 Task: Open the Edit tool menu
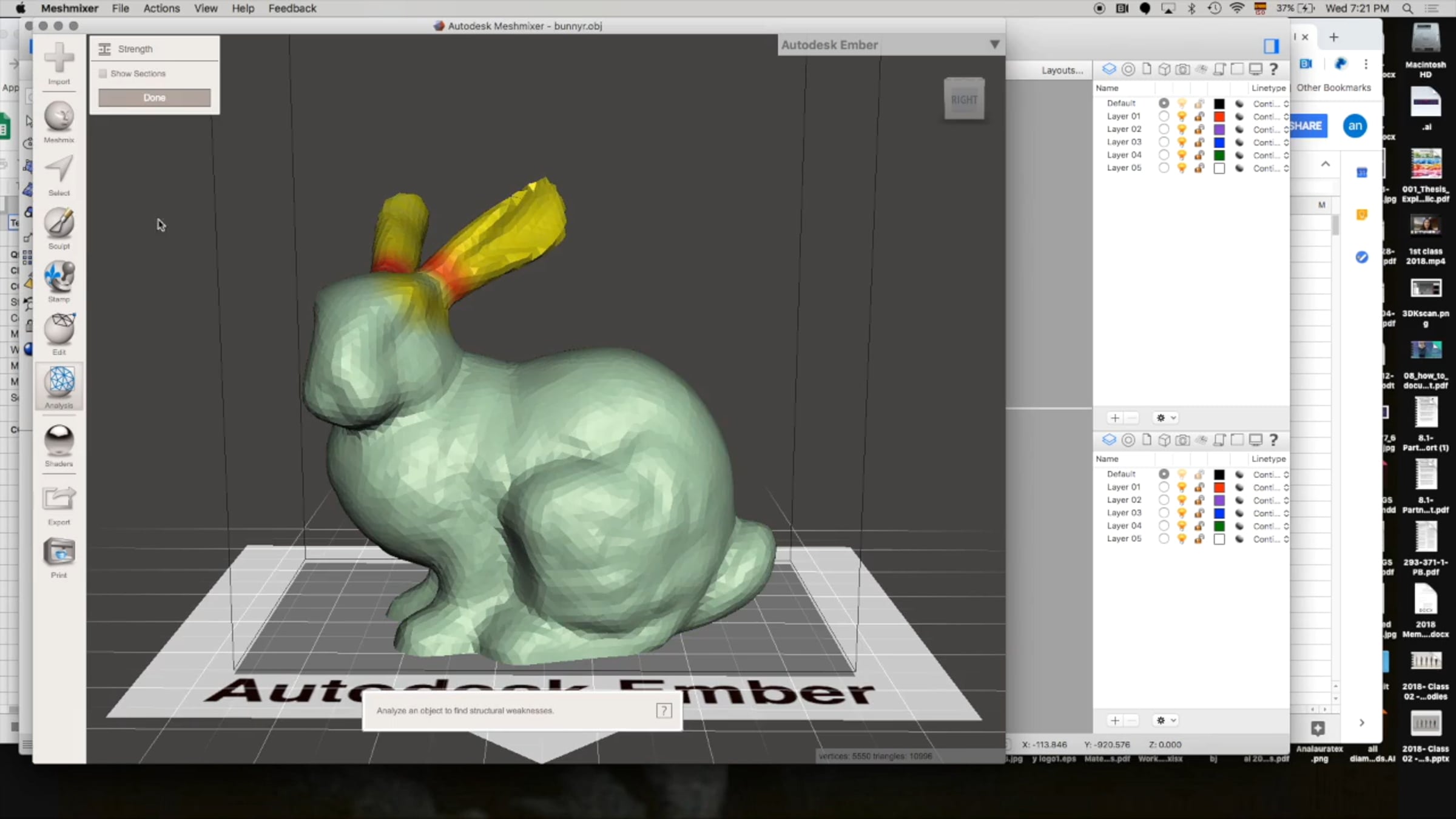[x=59, y=334]
